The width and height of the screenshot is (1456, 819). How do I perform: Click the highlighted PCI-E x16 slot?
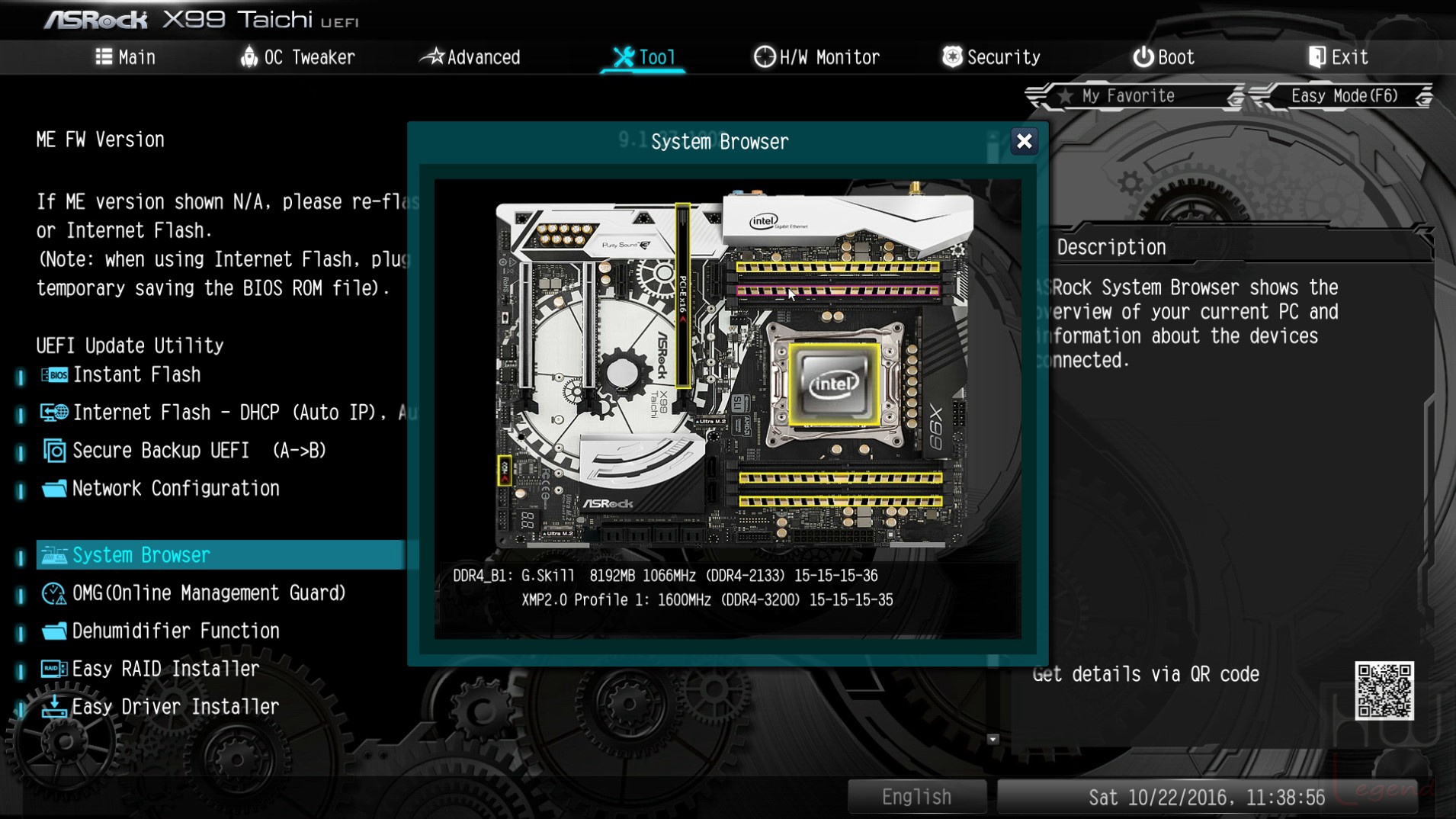click(683, 296)
